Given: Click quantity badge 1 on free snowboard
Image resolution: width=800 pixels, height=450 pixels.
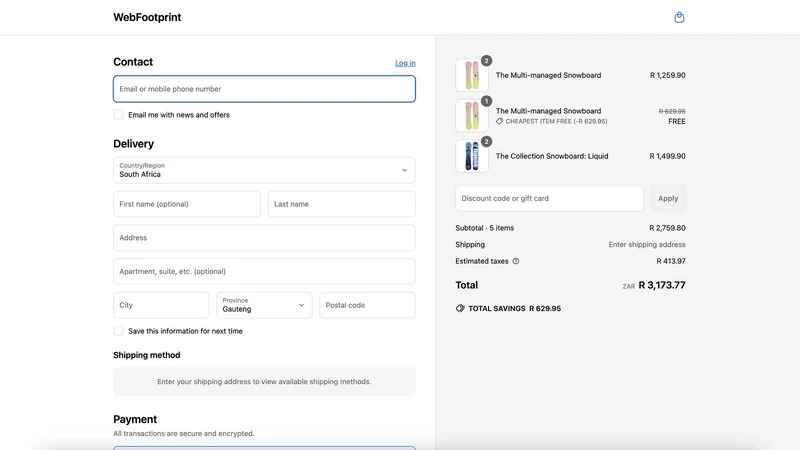Looking at the screenshot, I should pyautogui.click(x=486, y=101).
